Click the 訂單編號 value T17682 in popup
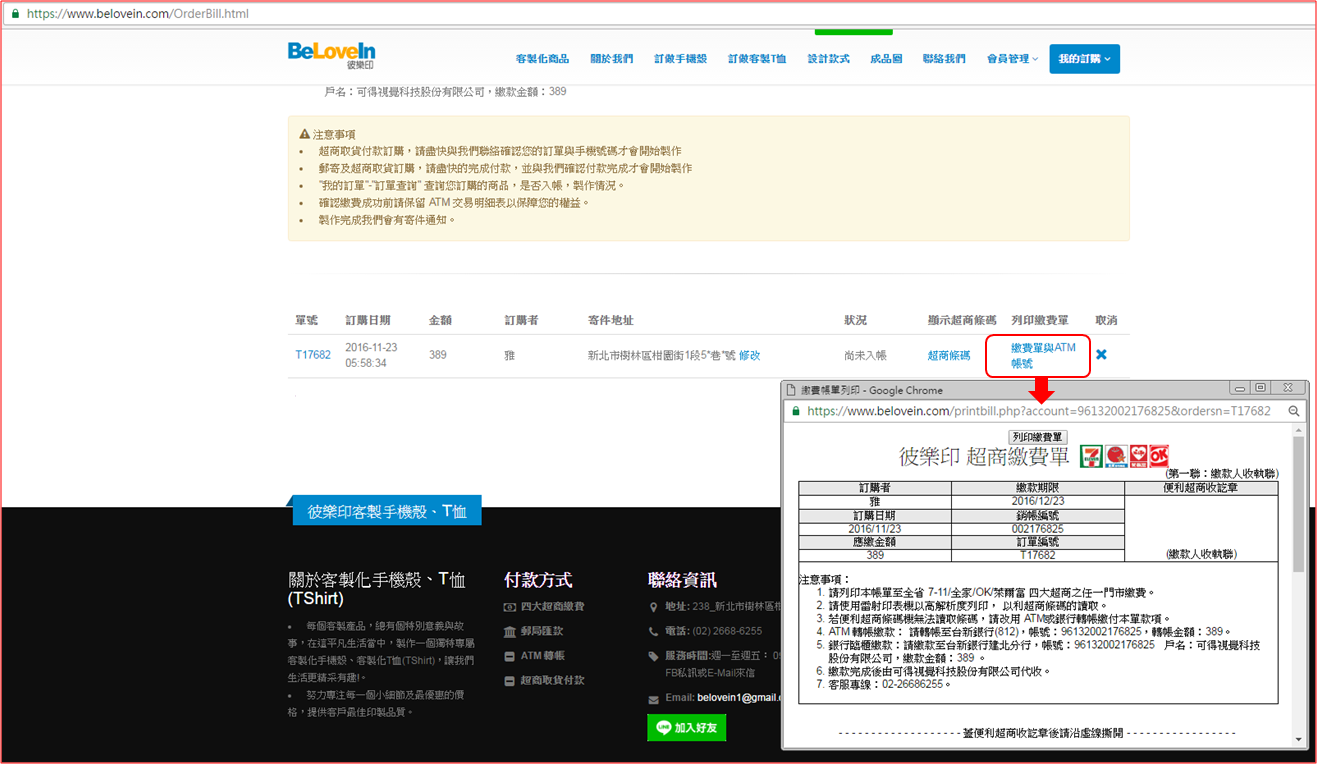Image resolution: width=1317 pixels, height=764 pixels. coord(1038,554)
